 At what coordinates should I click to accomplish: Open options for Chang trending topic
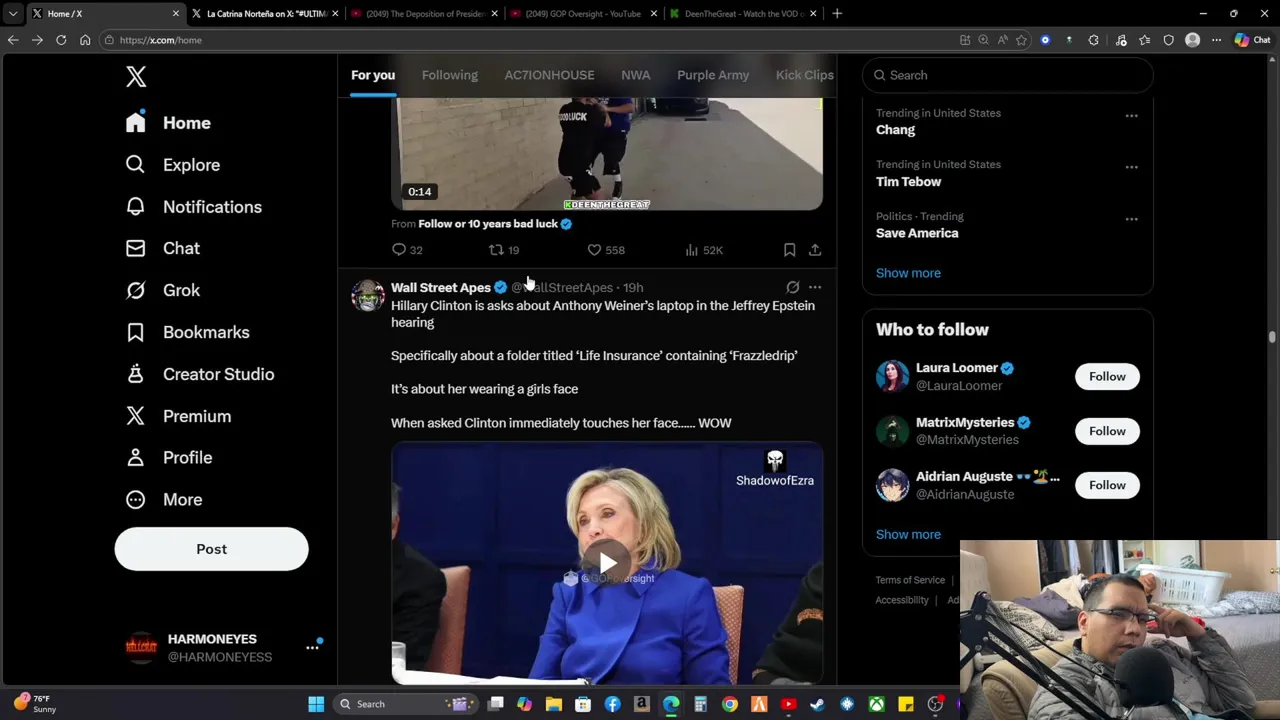point(1131,116)
